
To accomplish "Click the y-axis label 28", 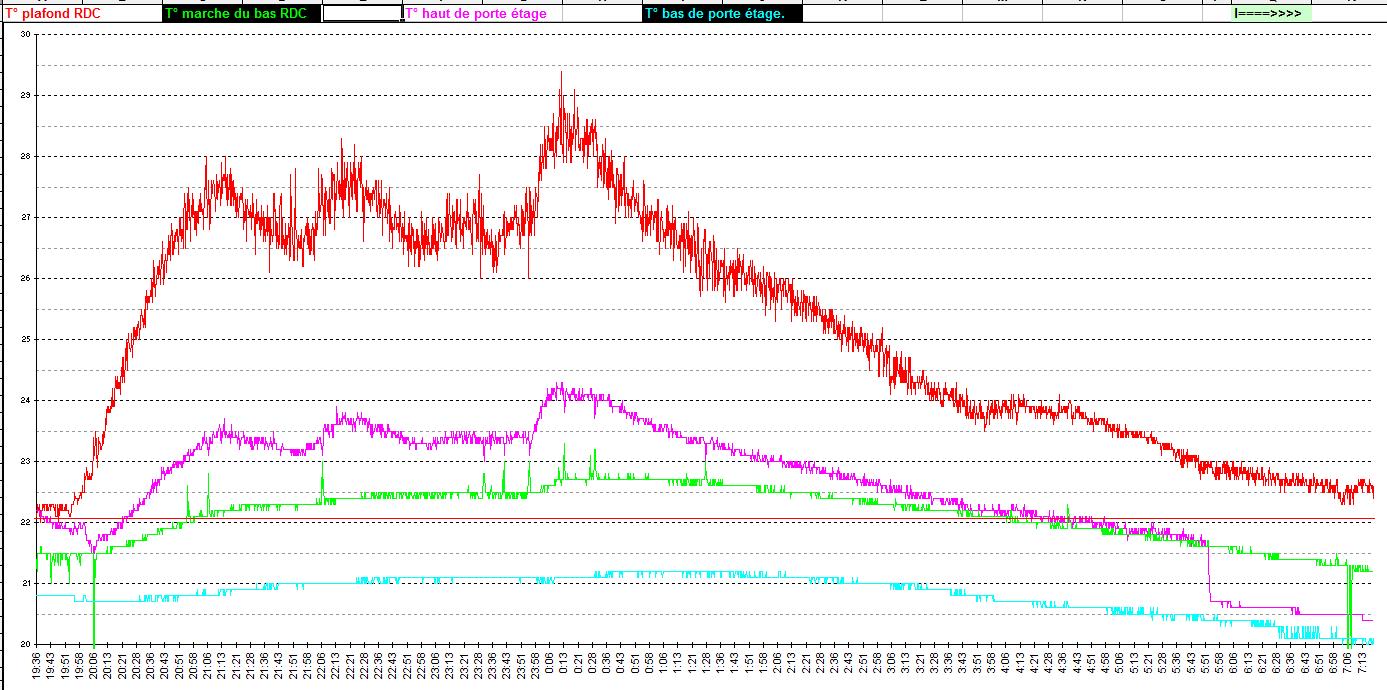I will coord(26,156).
